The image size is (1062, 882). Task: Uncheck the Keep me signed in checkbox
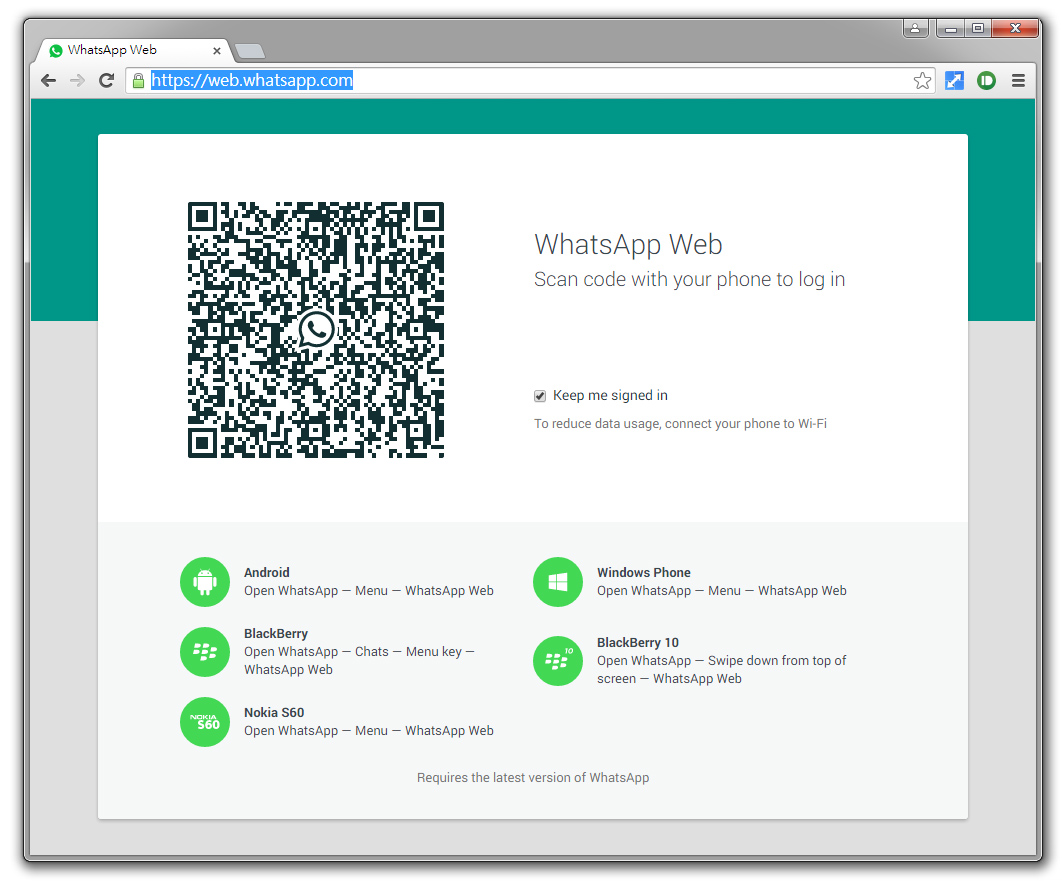click(540, 396)
